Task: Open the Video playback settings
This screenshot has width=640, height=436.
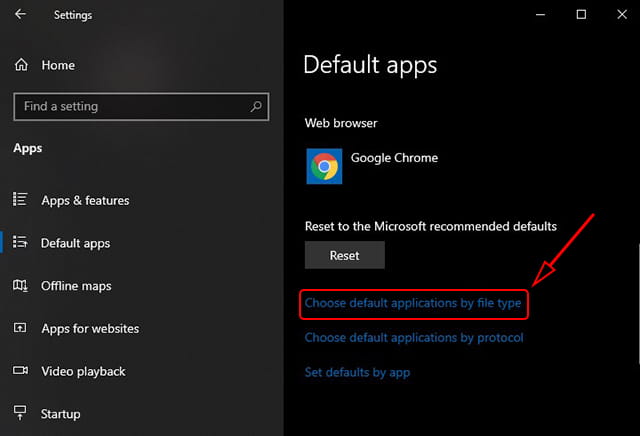Action: click(x=83, y=371)
